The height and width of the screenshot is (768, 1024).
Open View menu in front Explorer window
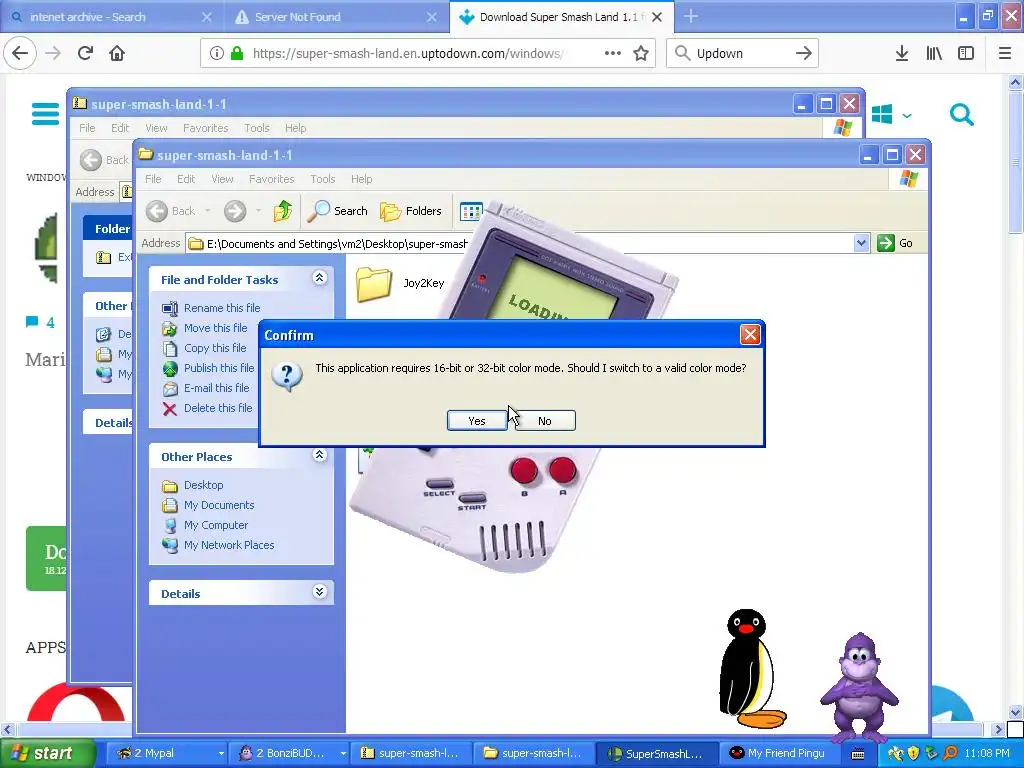(222, 179)
